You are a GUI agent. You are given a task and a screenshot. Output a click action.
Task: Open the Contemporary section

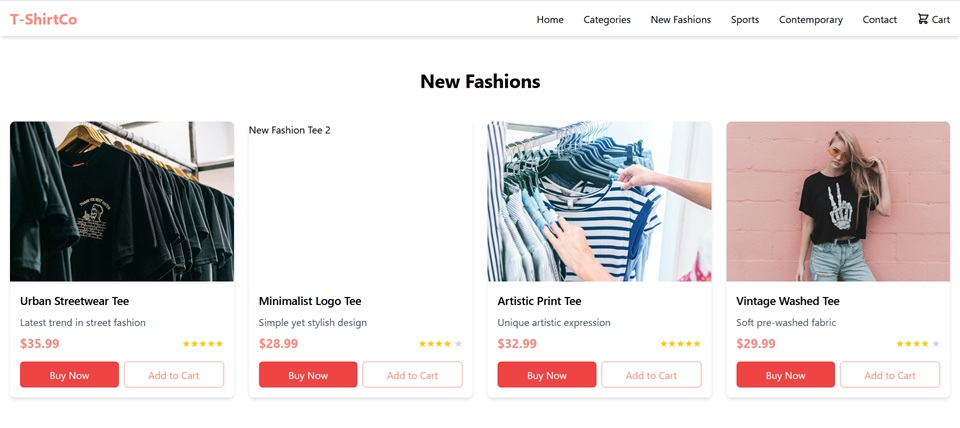pos(811,20)
